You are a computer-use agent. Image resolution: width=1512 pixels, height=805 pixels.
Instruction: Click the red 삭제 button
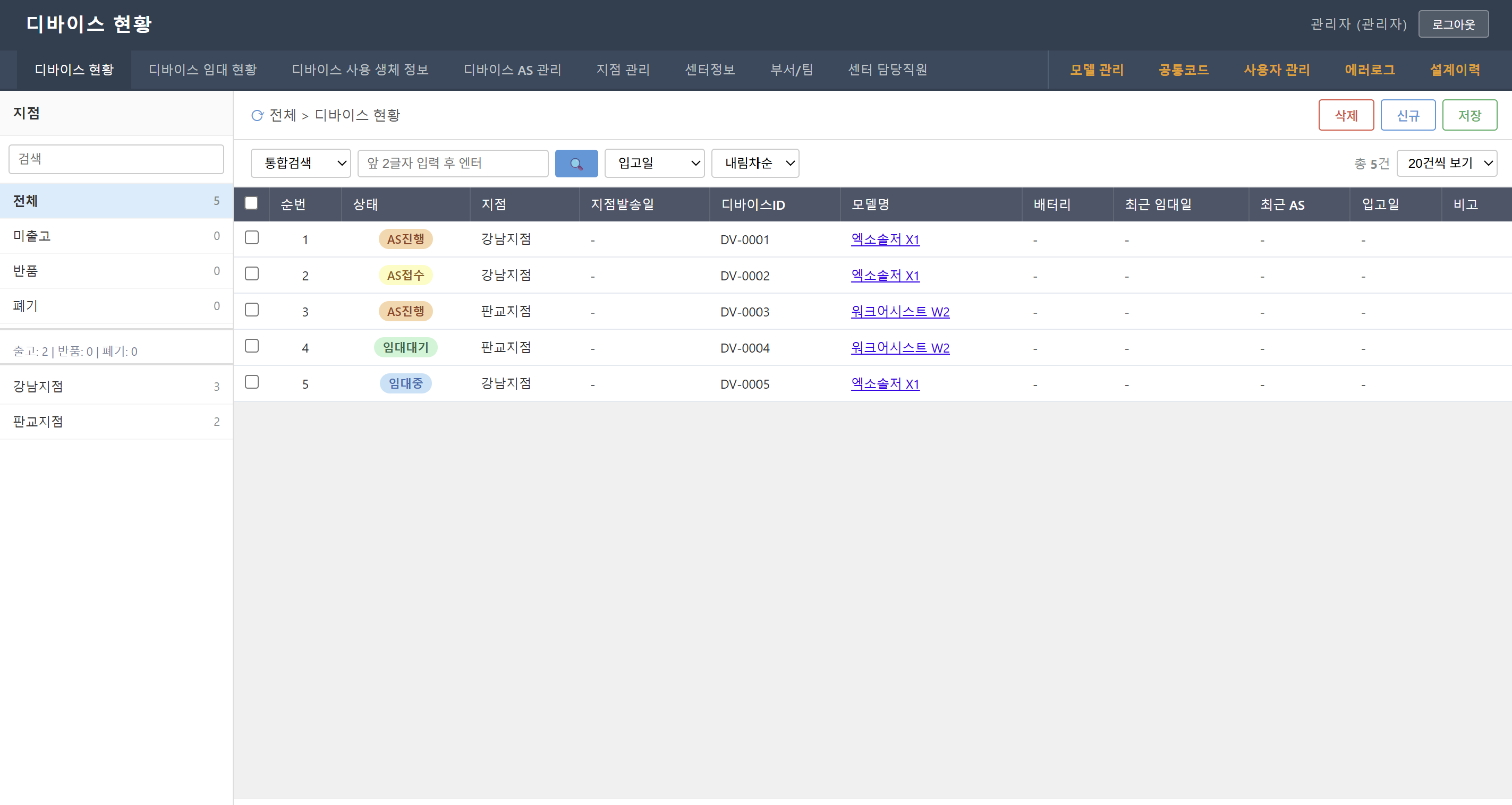point(1346,115)
